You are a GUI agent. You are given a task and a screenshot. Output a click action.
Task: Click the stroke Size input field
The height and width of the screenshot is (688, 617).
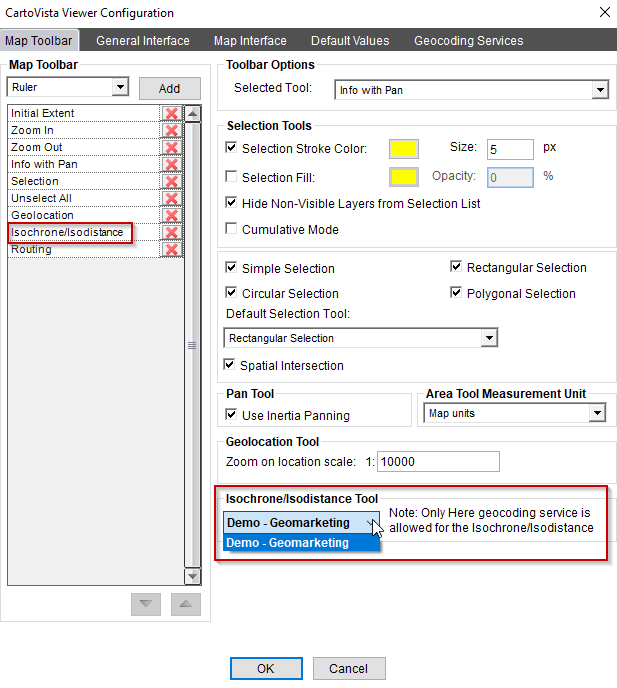click(x=510, y=150)
